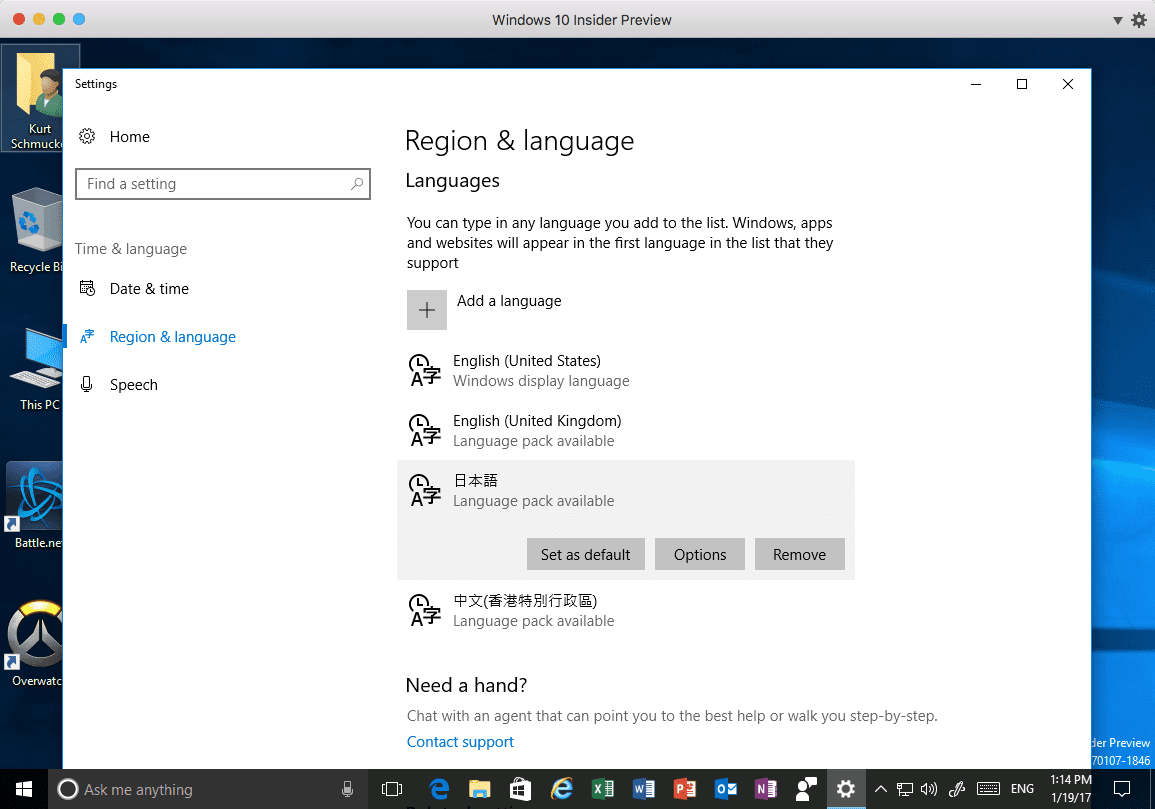Click the Japanese language icon

pyautogui.click(x=425, y=491)
